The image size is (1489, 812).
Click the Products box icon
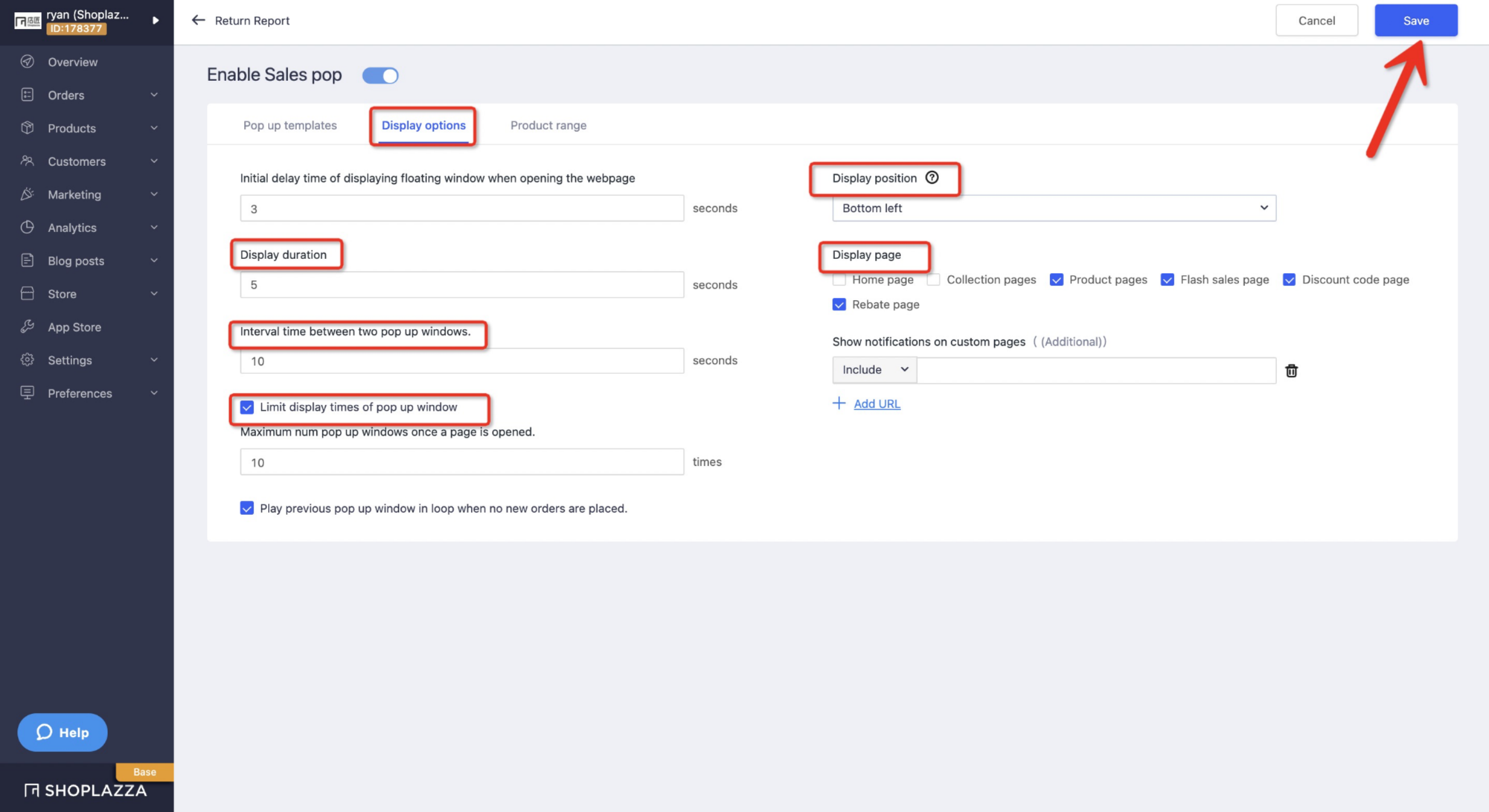click(x=27, y=128)
